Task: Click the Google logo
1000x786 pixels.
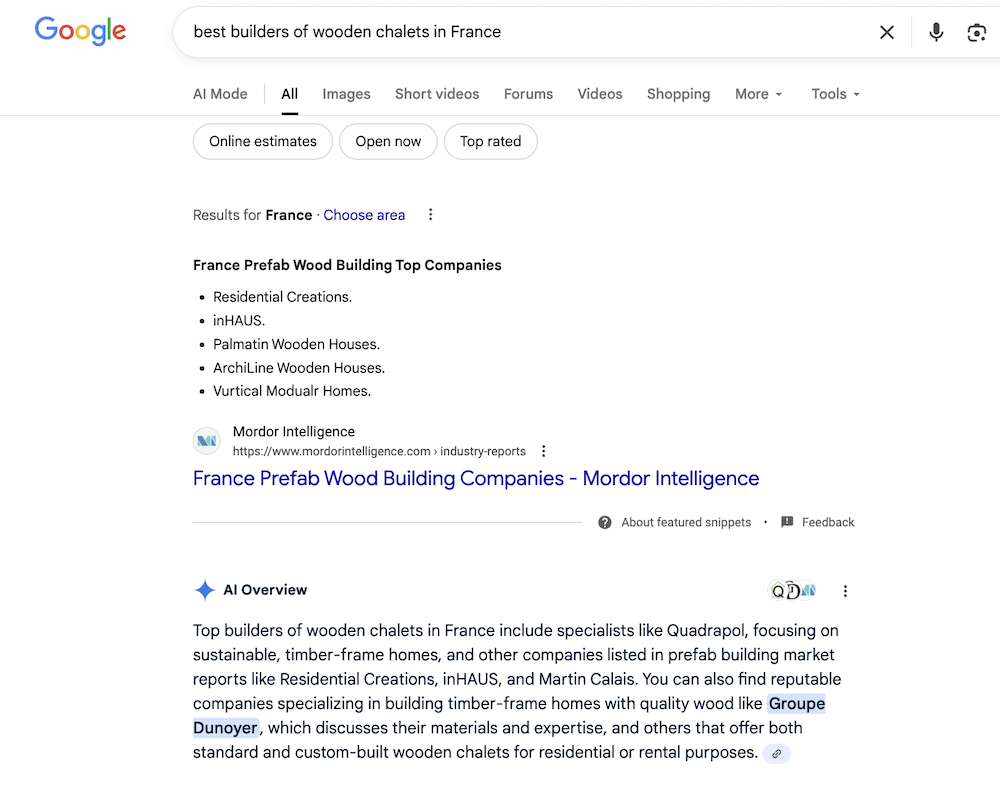Action: 80,31
